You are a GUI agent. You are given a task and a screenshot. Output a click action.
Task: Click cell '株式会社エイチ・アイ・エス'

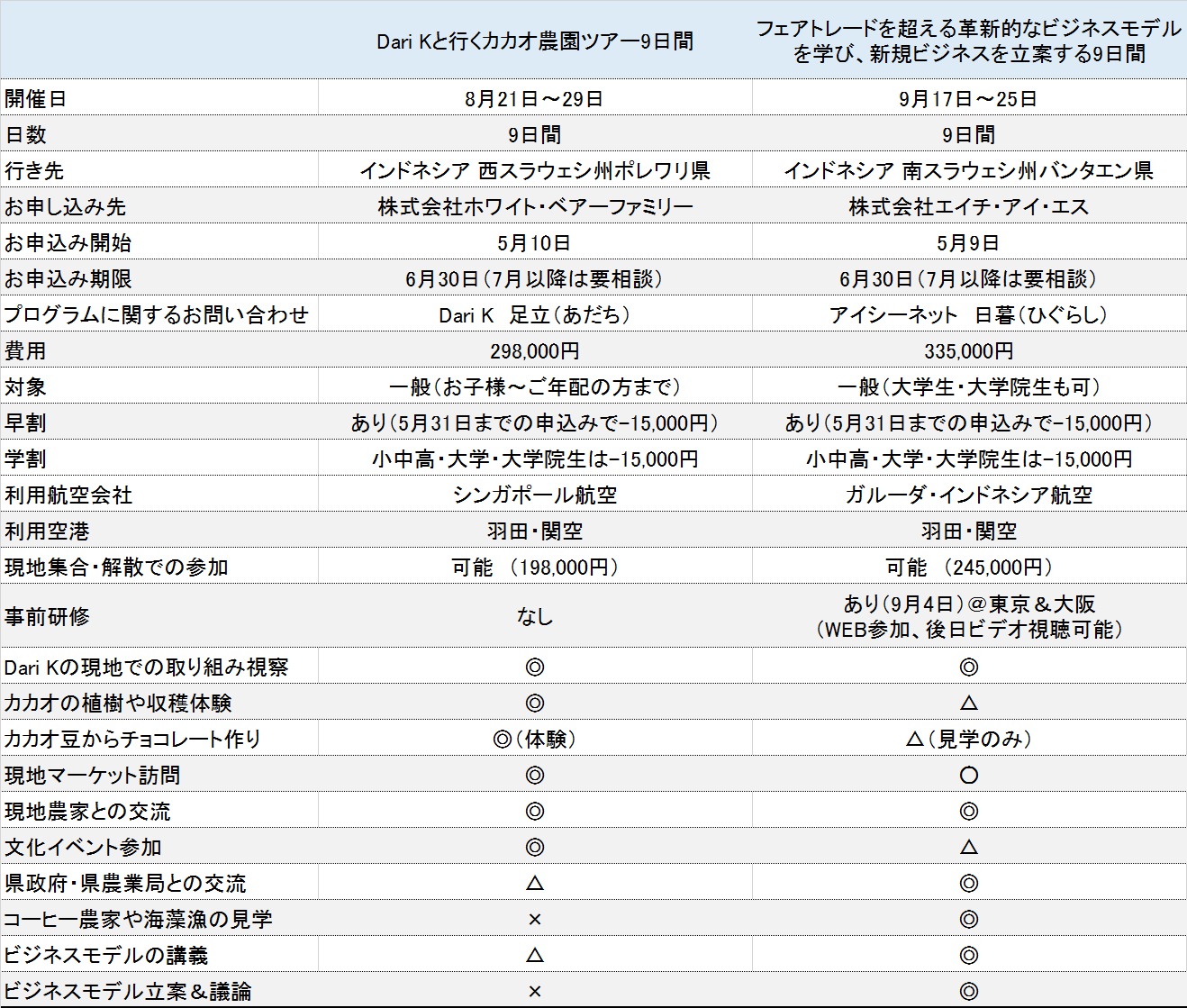968,207
